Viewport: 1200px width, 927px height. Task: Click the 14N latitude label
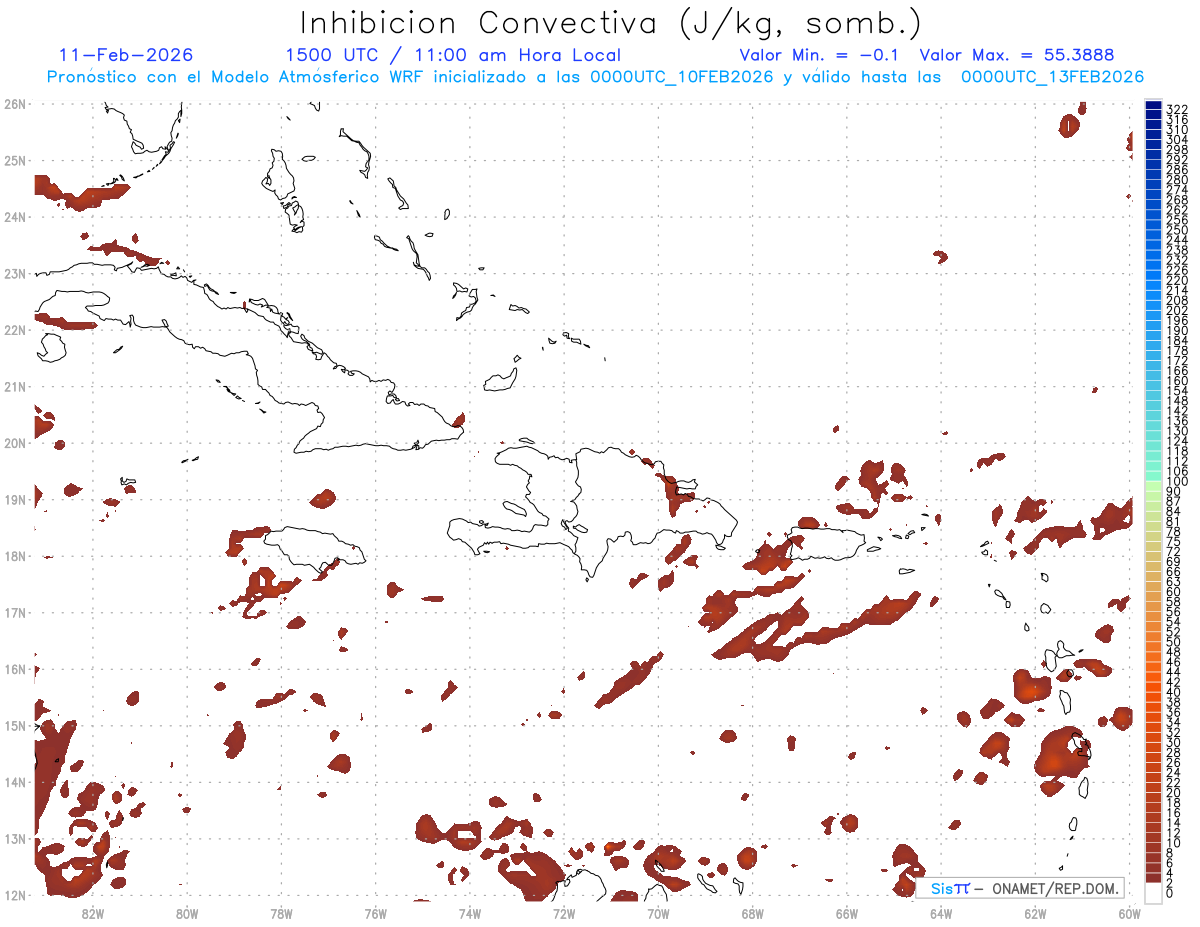15,782
